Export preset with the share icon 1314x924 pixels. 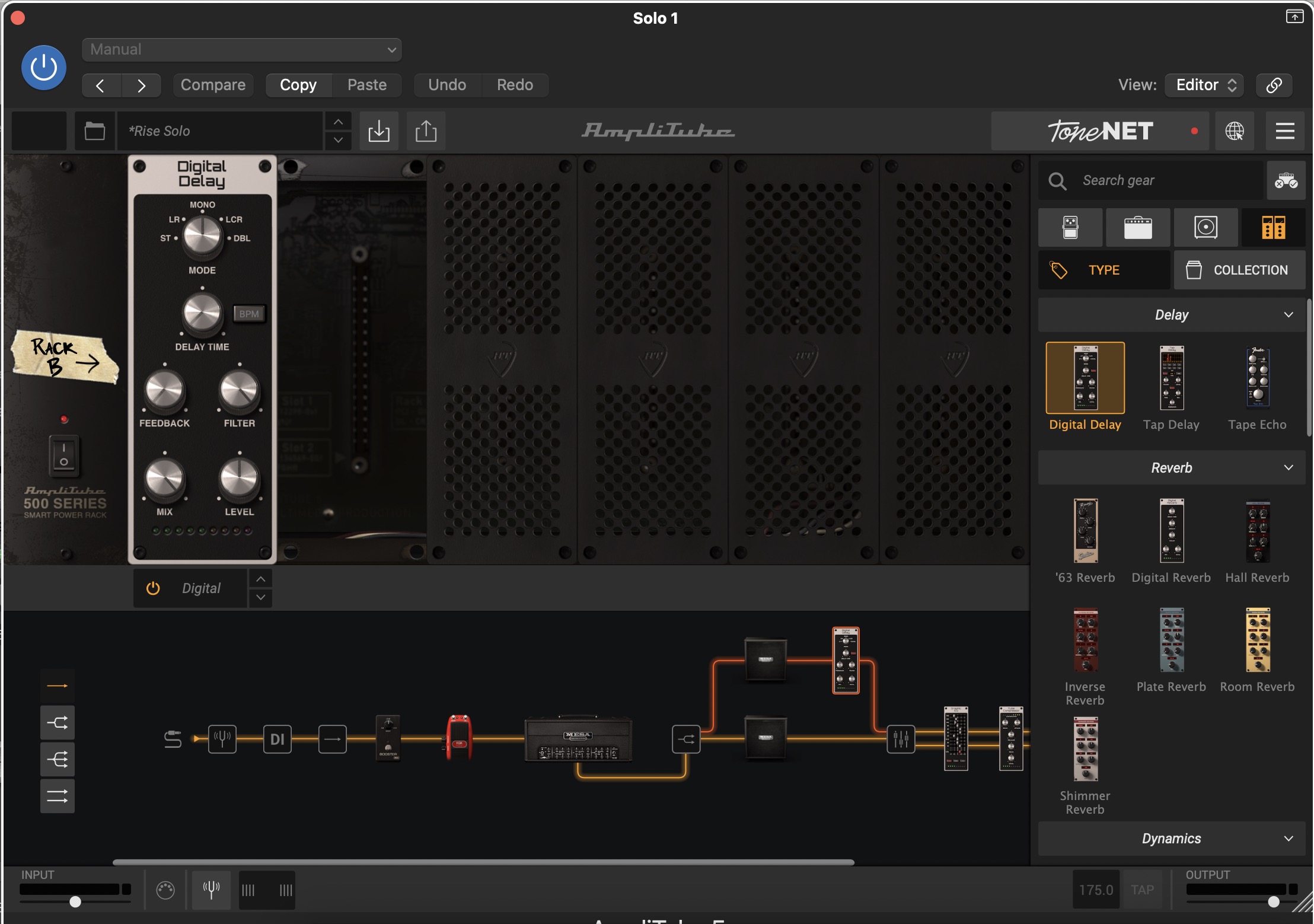(426, 130)
